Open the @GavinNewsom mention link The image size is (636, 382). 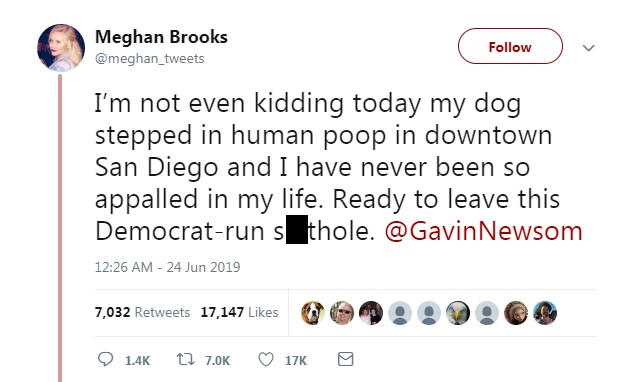point(483,231)
